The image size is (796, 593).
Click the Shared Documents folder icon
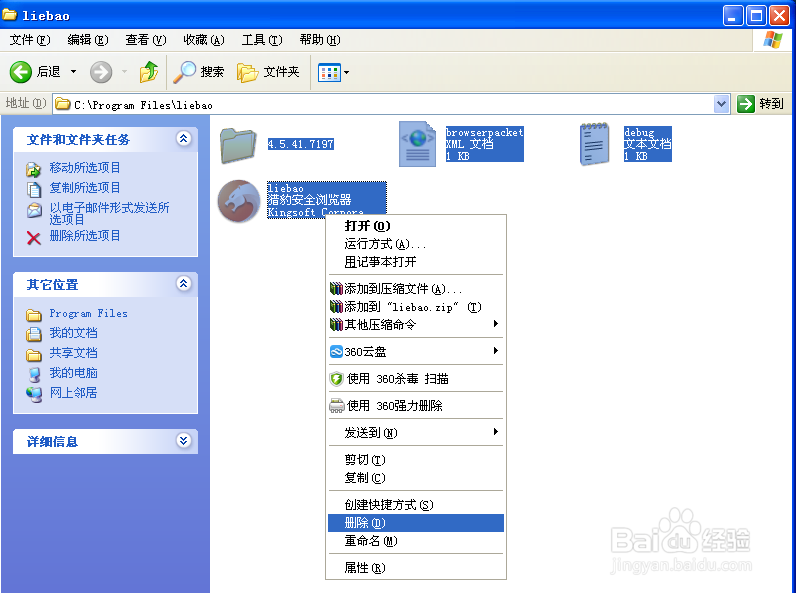[34, 354]
